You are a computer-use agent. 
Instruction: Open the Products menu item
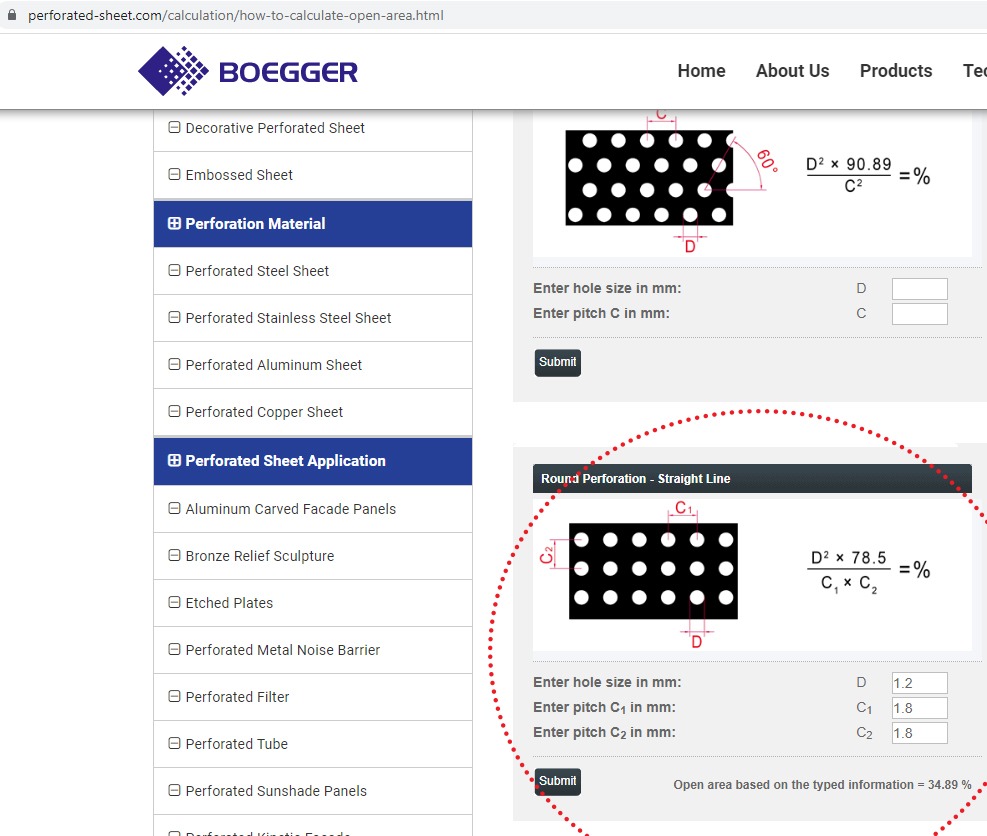tap(896, 71)
